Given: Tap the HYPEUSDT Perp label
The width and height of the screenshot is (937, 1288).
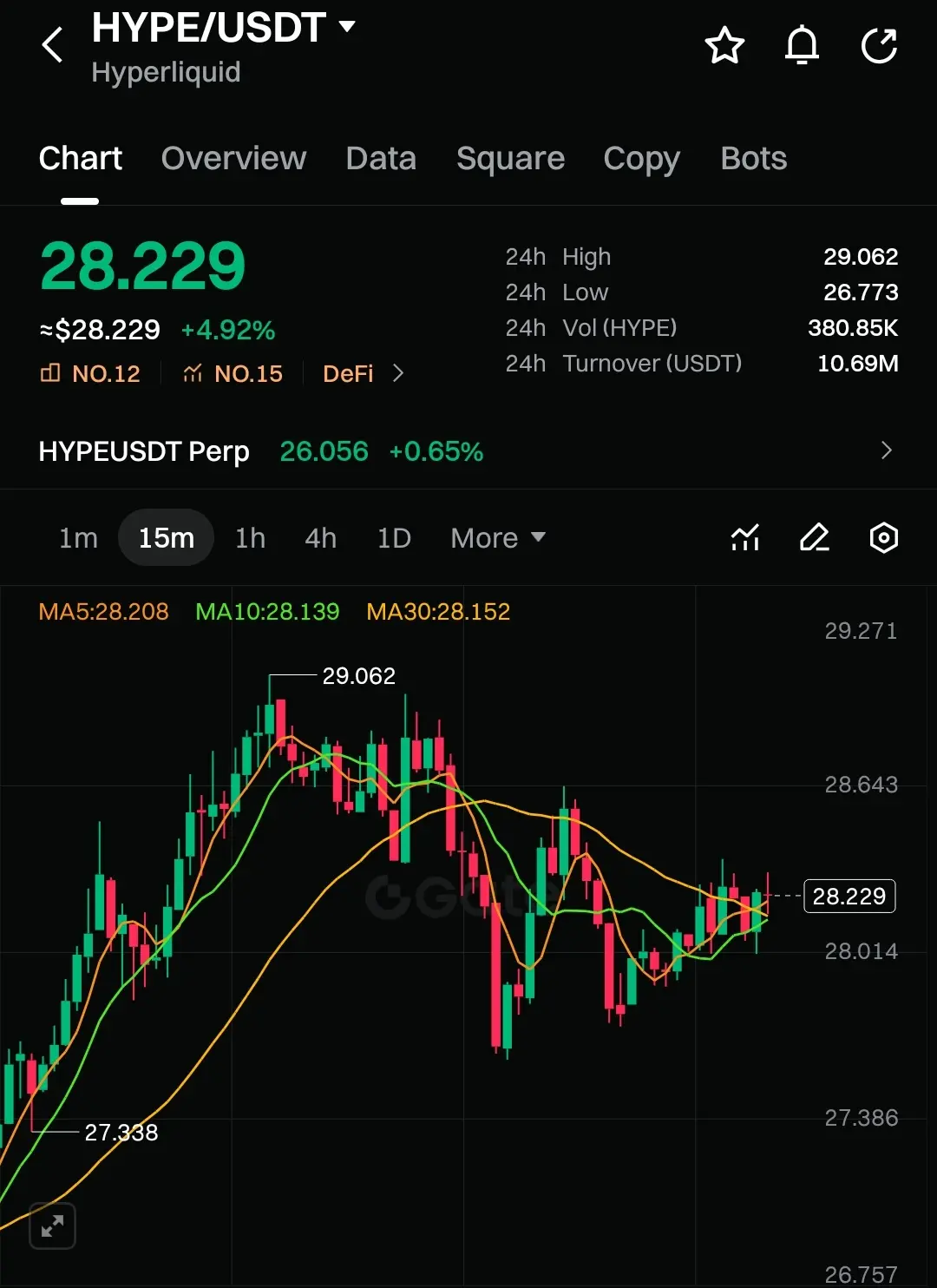Looking at the screenshot, I should tap(144, 452).
